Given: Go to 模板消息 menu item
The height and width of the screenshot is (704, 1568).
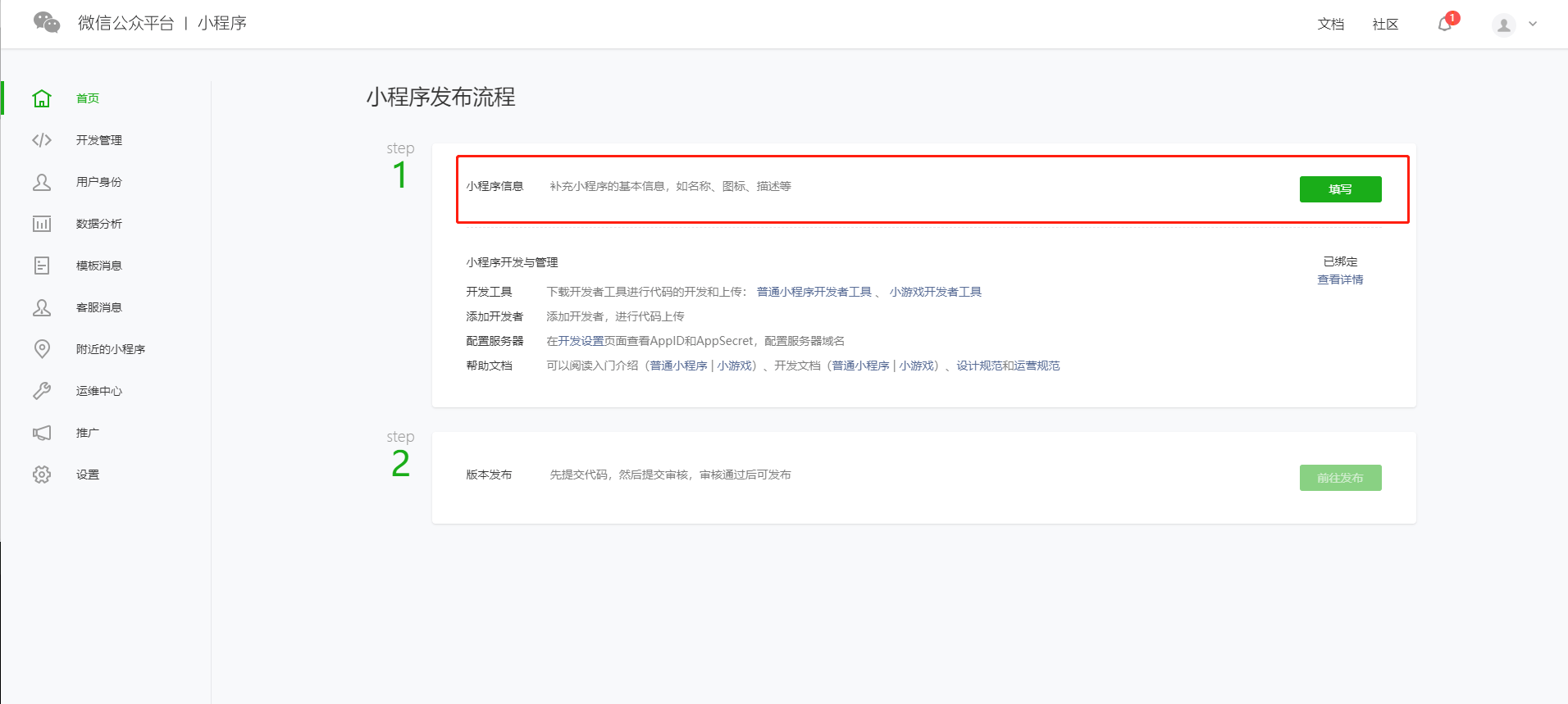Looking at the screenshot, I should tap(98, 266).
